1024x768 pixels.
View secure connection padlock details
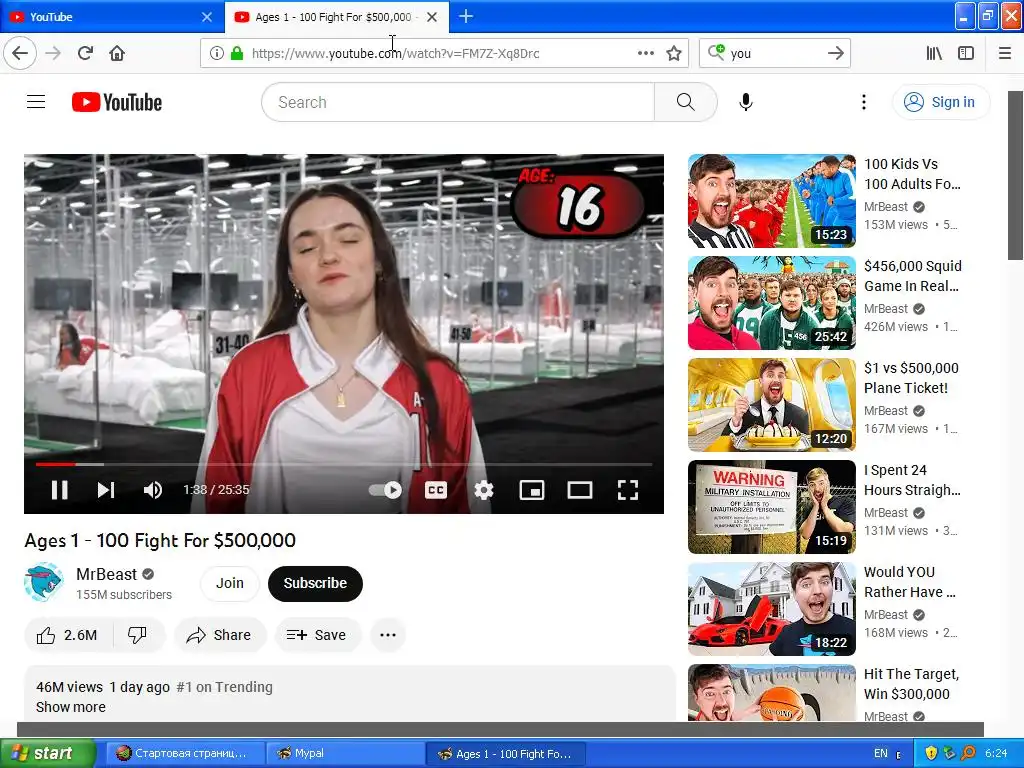(x=237, y=54)
